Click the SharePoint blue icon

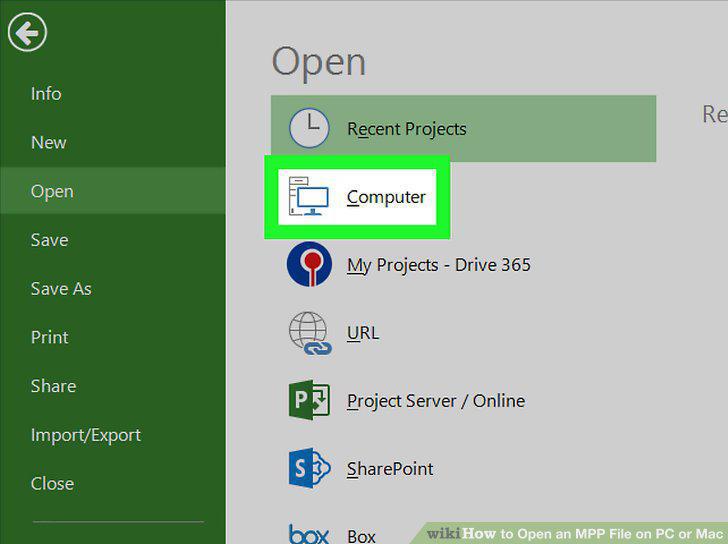309,468
